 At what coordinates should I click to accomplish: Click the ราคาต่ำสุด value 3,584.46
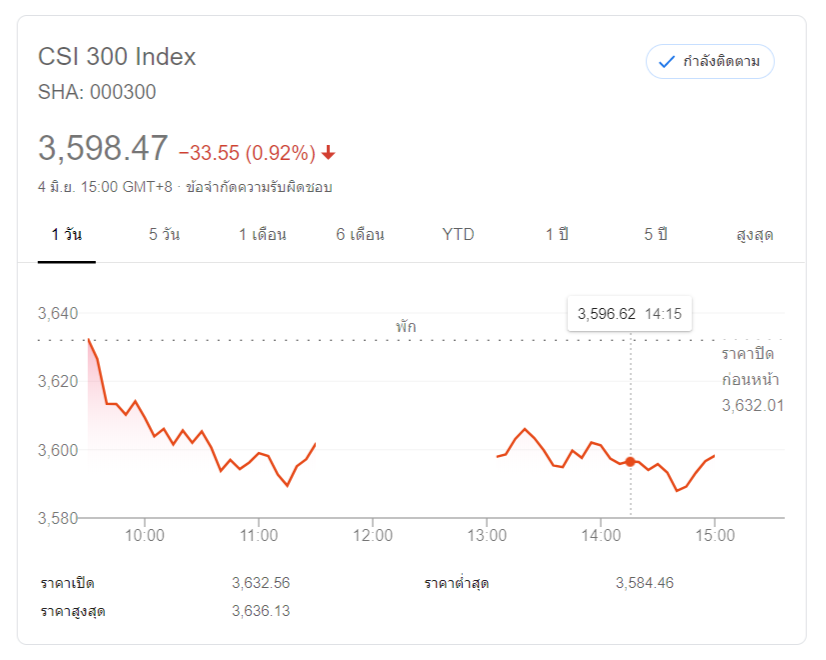(x=644, y=583)
